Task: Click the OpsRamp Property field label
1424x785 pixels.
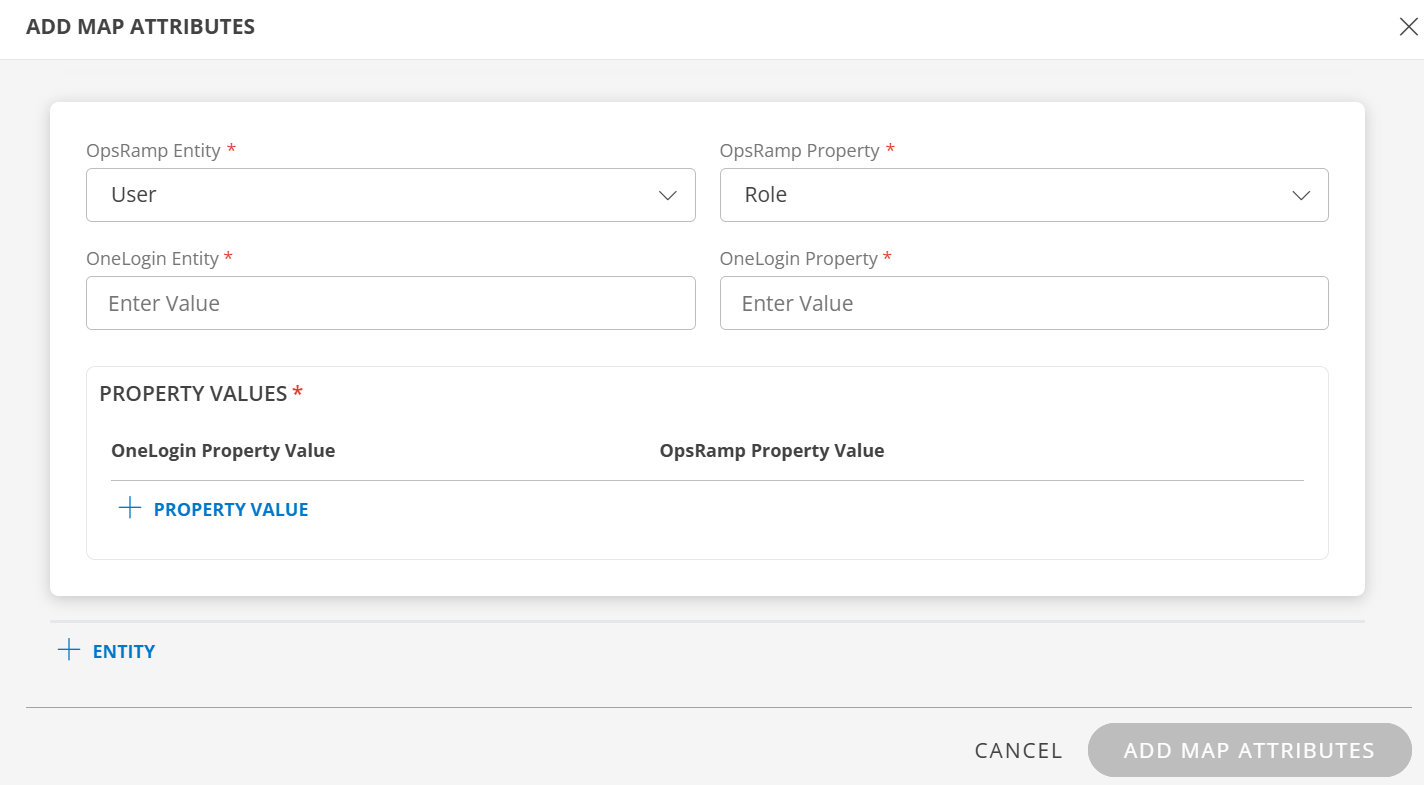Action: coord(799,151)
